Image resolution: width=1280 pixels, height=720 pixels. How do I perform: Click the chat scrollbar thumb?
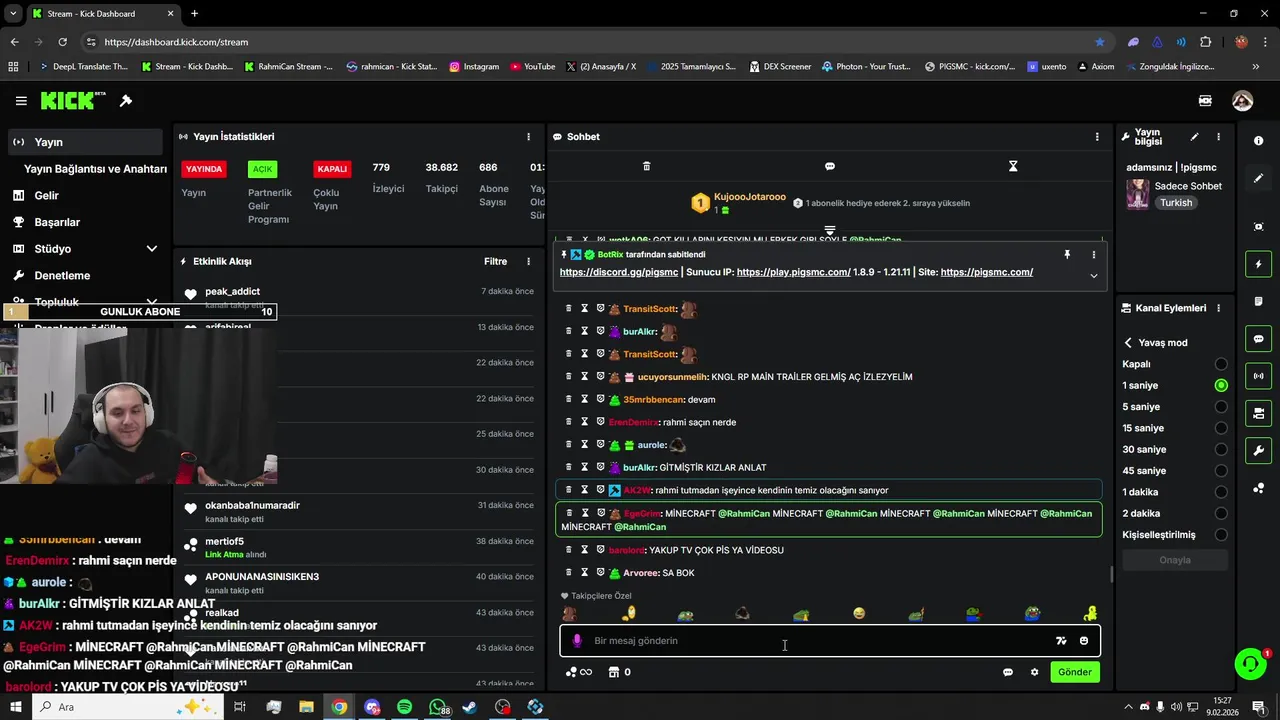pos(1111,574)
